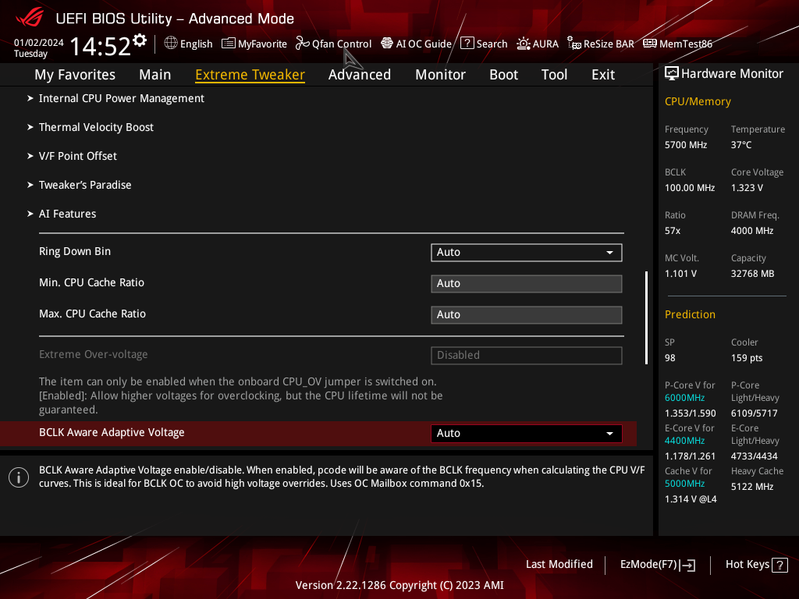Launch AI OC Guide icon
This screenshot has width=799, height=599.
[387, 43]
